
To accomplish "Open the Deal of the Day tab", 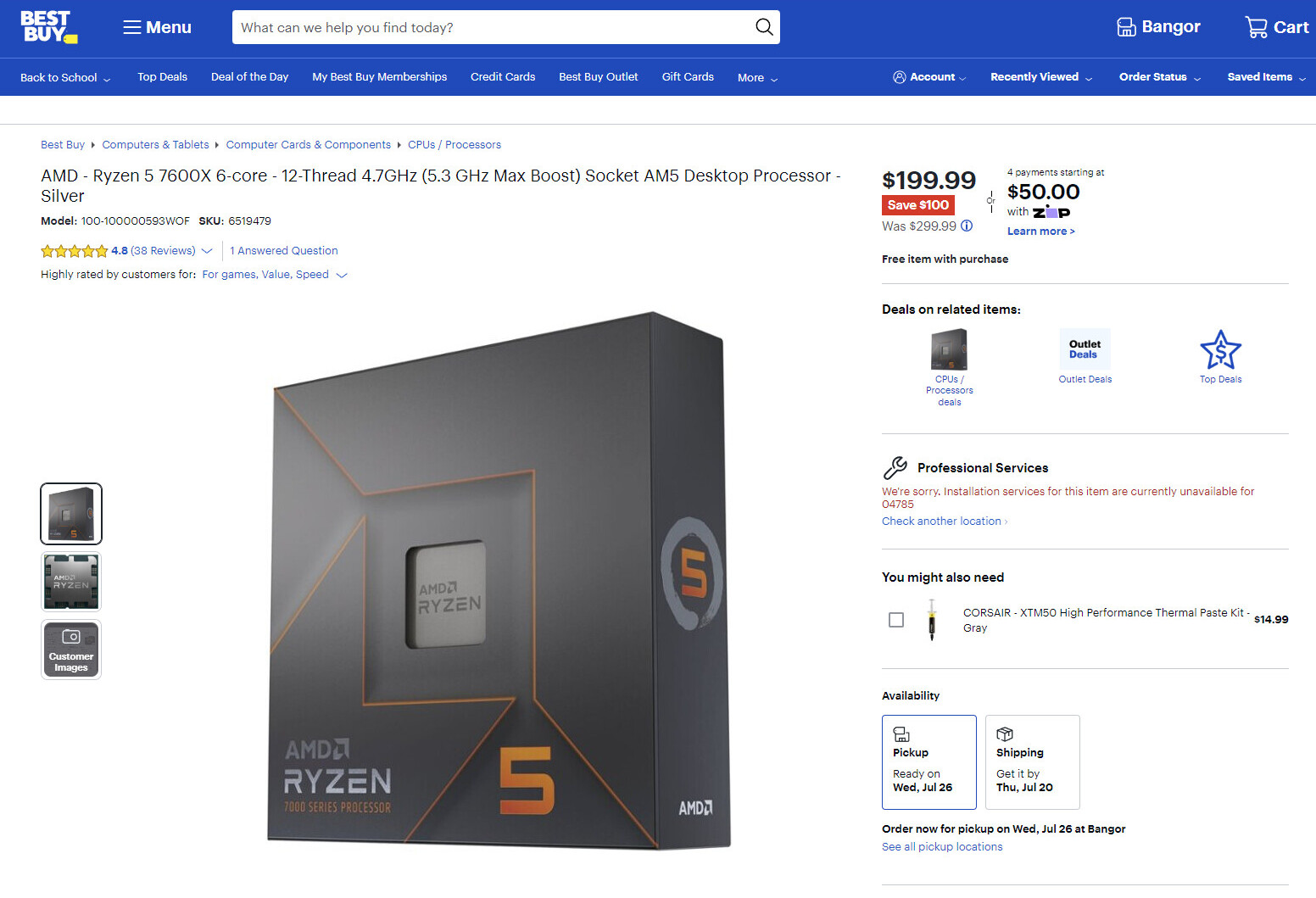I will pos(249,77).
